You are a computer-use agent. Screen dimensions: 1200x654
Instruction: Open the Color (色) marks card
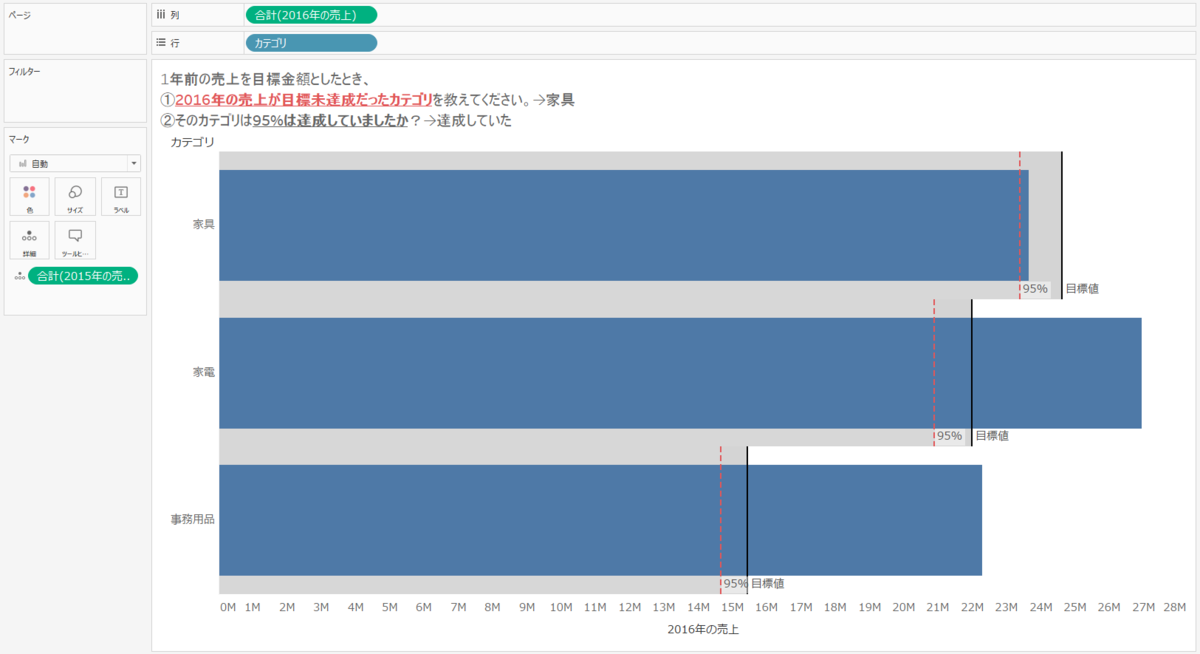[x=29, y=197]
